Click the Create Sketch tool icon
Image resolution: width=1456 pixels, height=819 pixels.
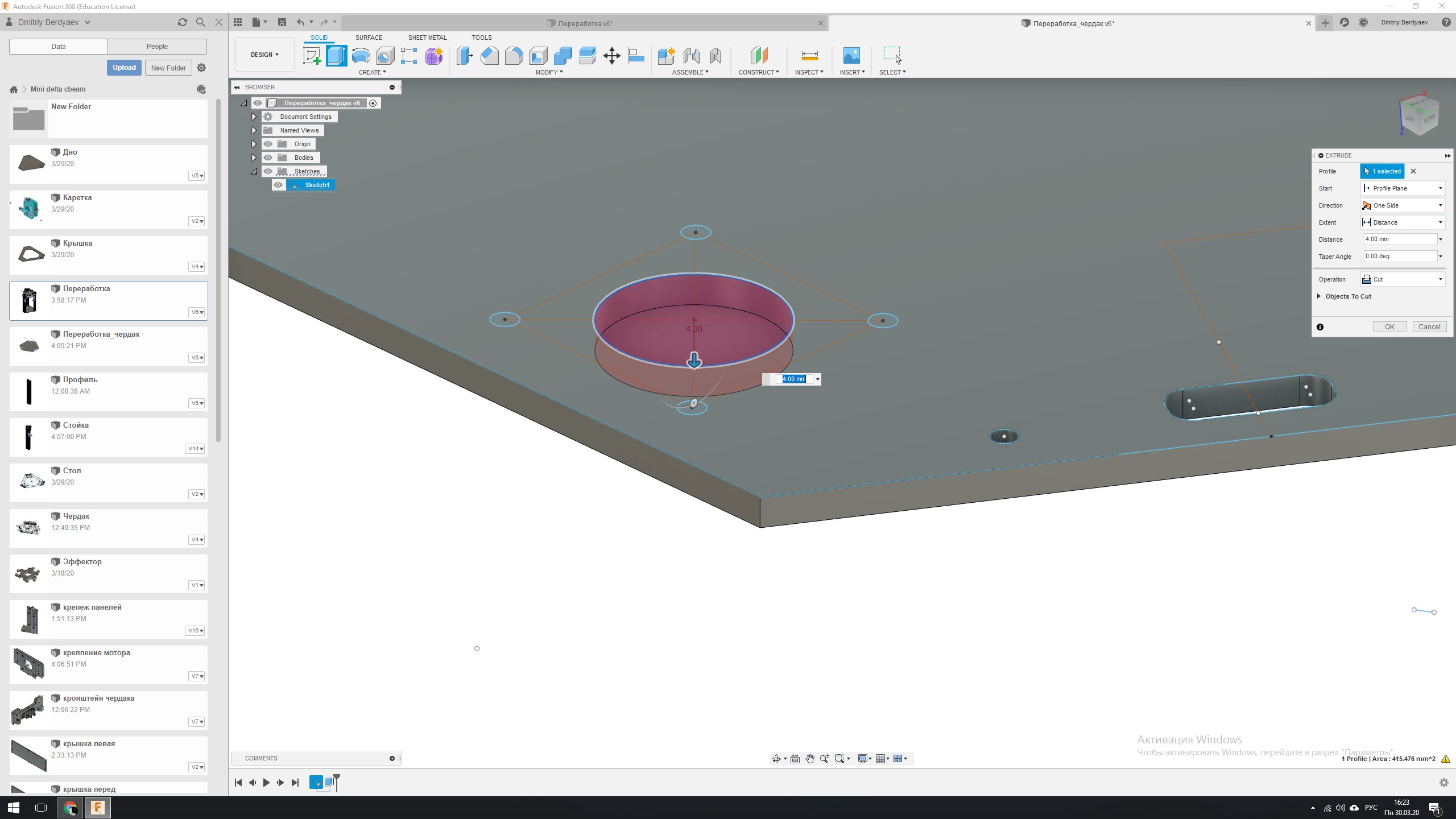(x=312, y=56)
